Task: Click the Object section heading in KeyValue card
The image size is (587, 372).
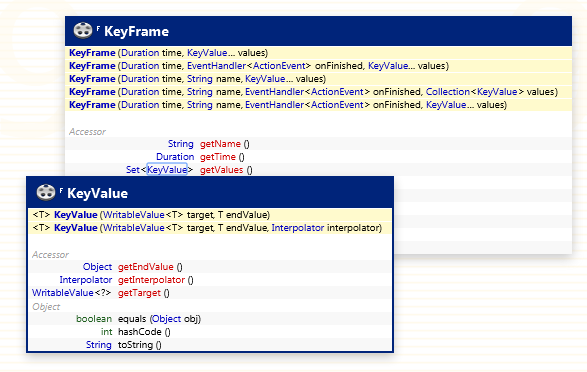Action: [x=46, y=307]
